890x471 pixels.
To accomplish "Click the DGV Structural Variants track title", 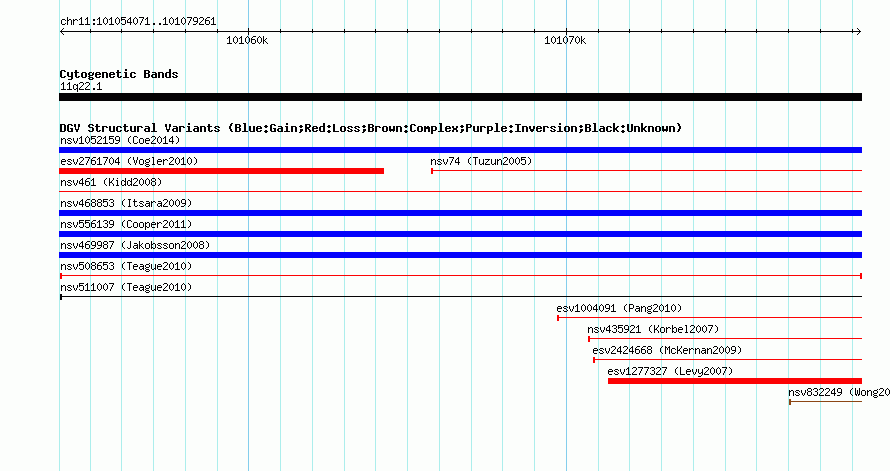I will pyautogui.click(x=371, y=128).
